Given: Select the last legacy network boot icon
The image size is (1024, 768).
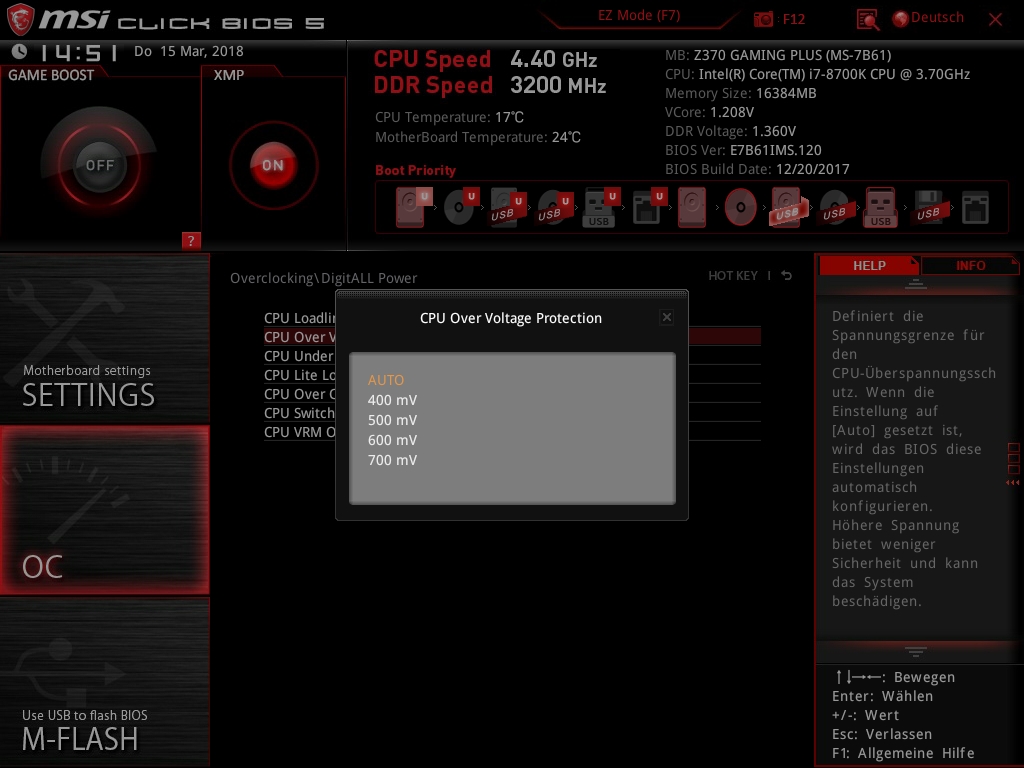Looking at the screenshot, I should 976,207.
